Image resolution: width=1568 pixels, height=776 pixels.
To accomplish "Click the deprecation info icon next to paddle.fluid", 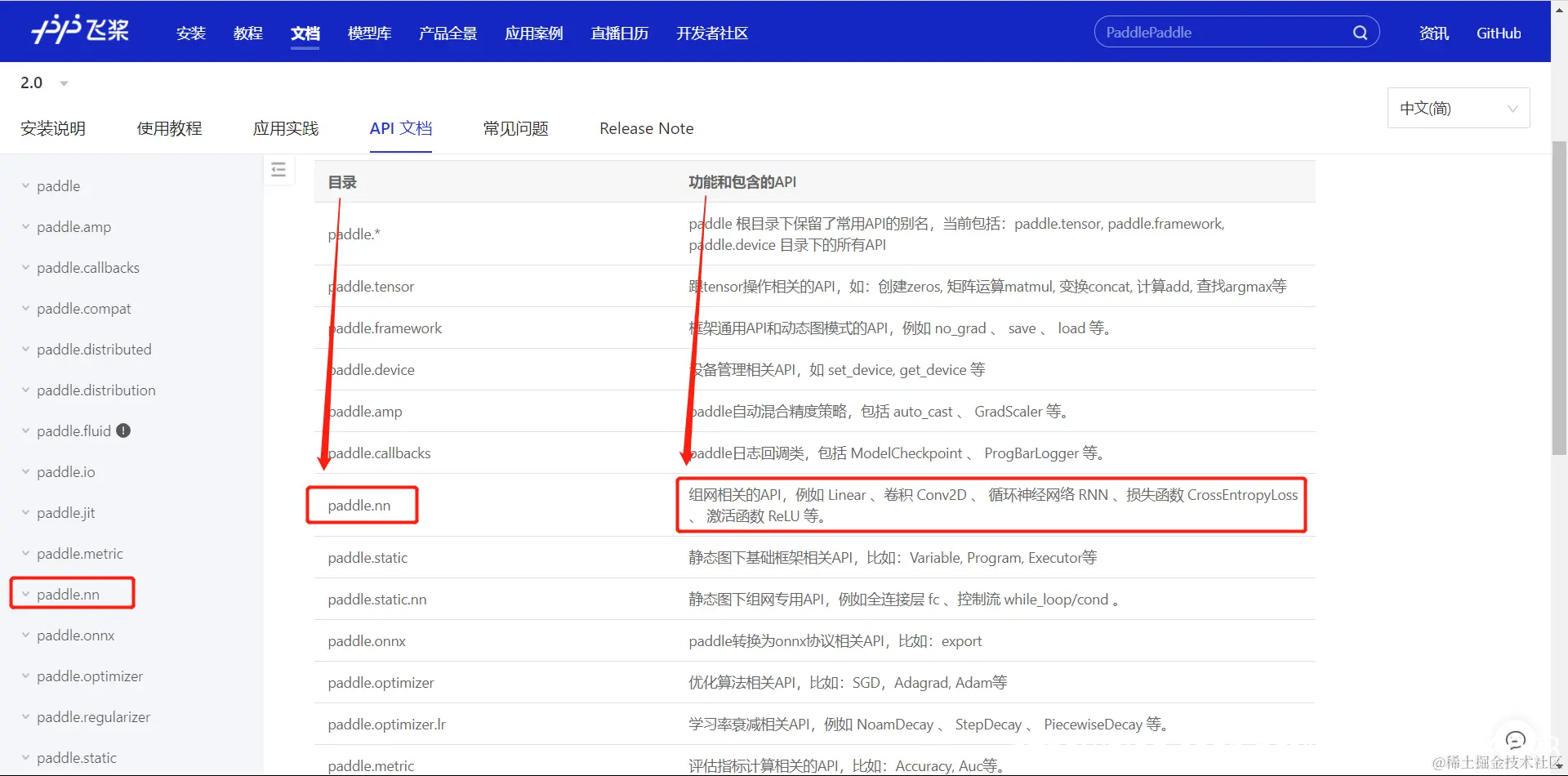I will click(x=123, y=430).
